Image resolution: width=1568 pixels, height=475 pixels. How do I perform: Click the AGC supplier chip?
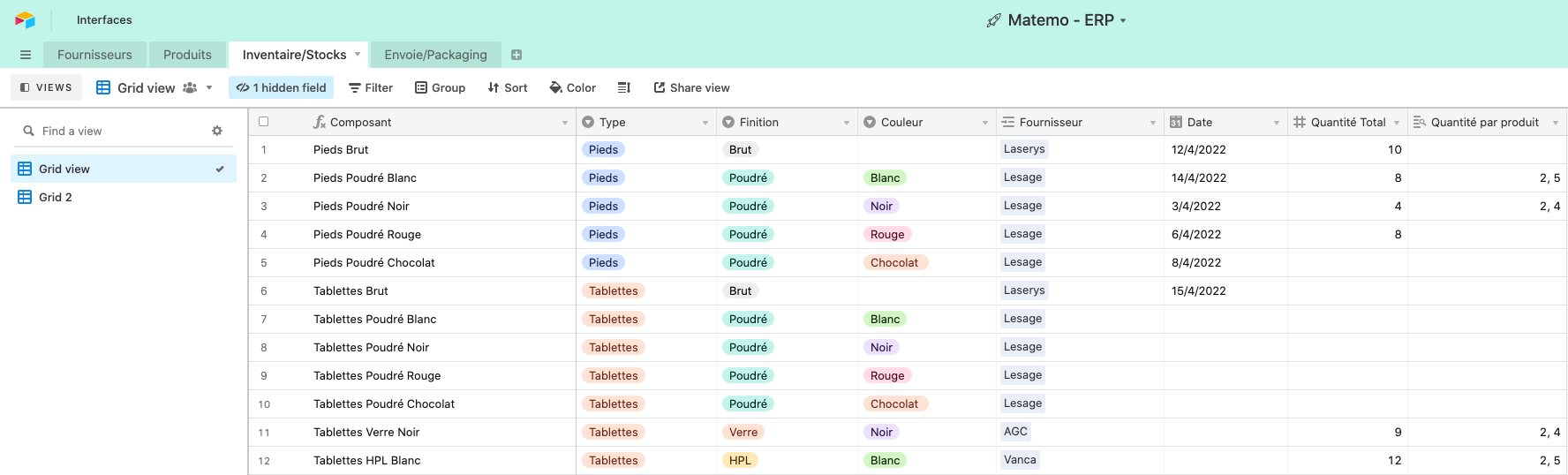click(x=1015, y=432)
